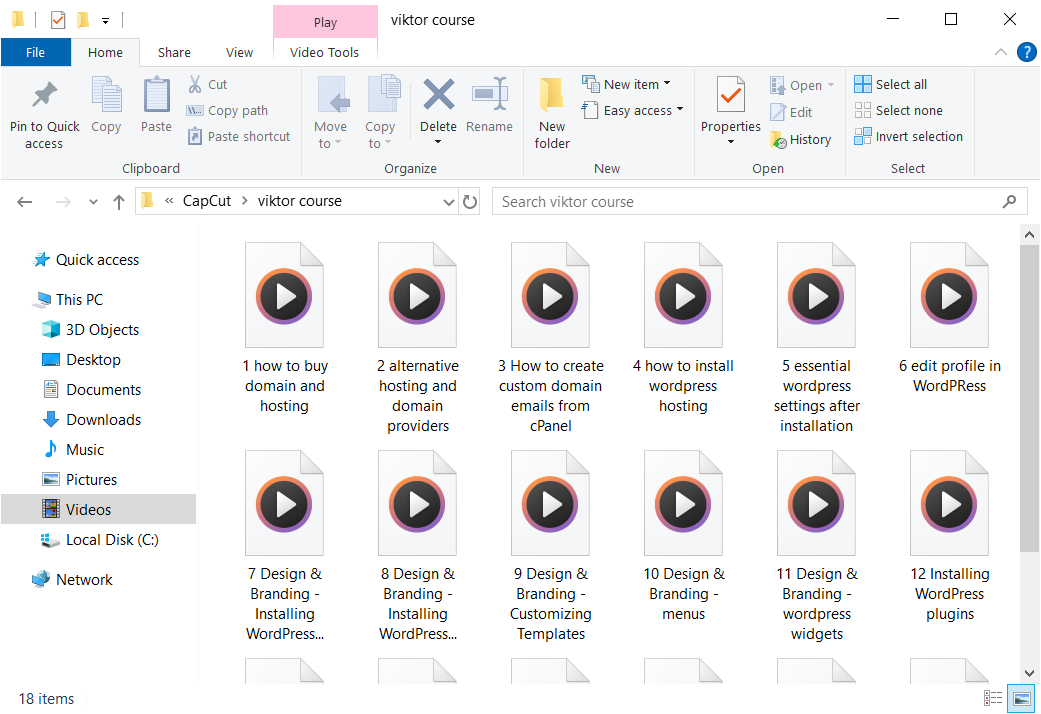Click new folder icon in title bar toolbar
1041x714 pixels.
click(x=83, y=20)
